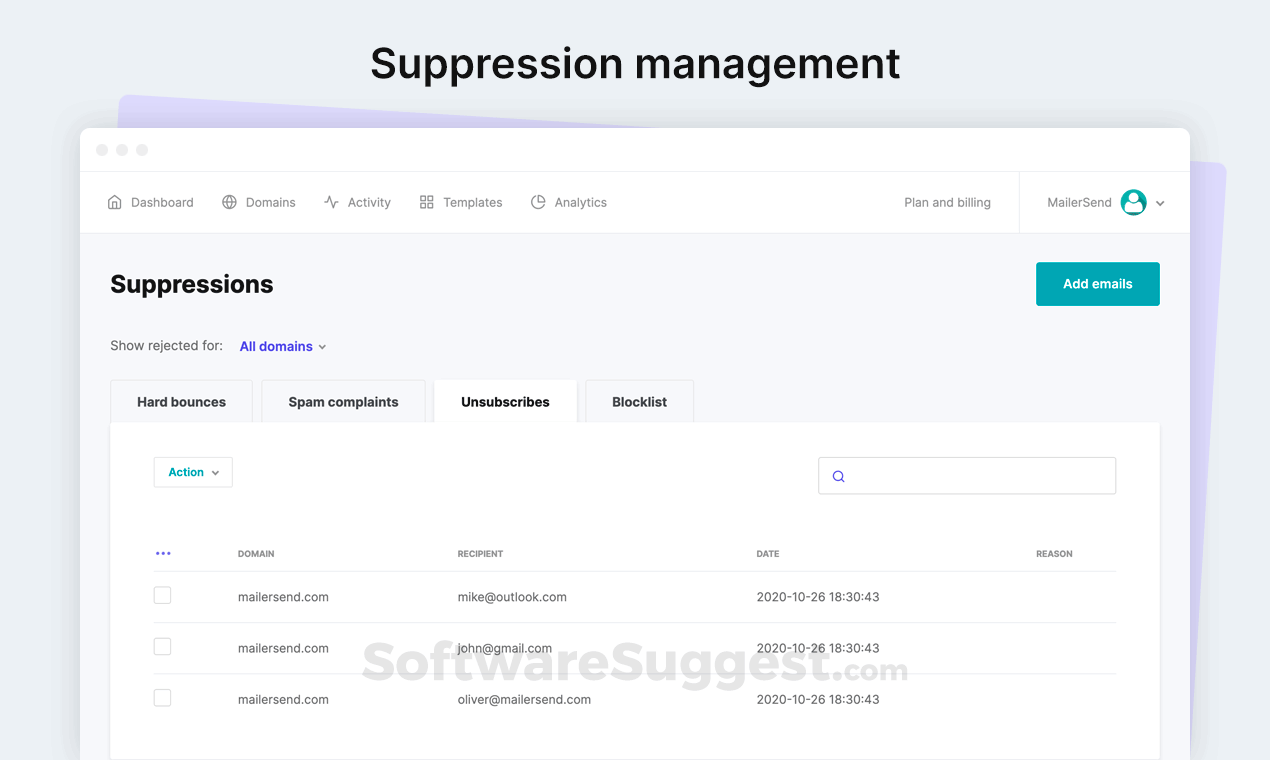
Task: Open the Blocklist tab
Action: click(x=639, y=401)
